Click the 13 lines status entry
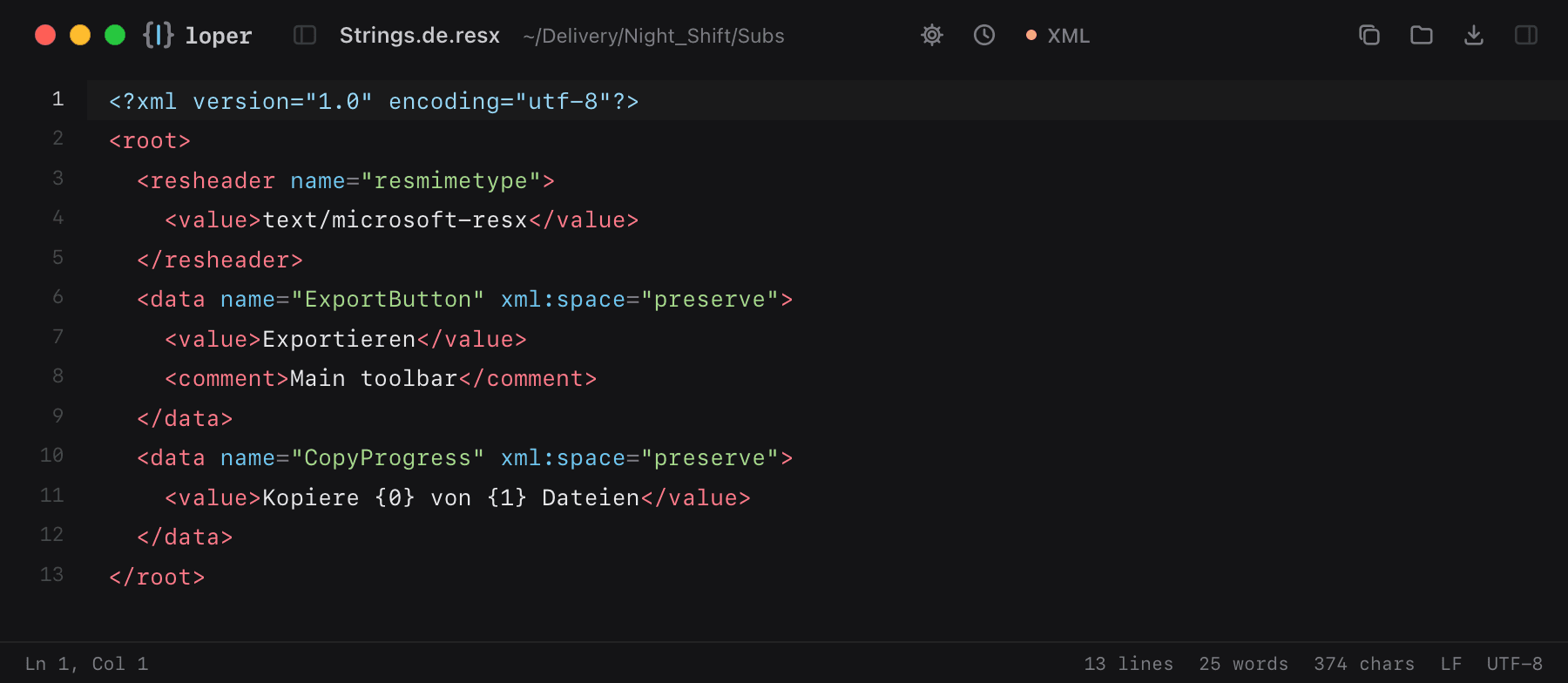This screenshot has height=683, width=1568. coord(1128,664)
